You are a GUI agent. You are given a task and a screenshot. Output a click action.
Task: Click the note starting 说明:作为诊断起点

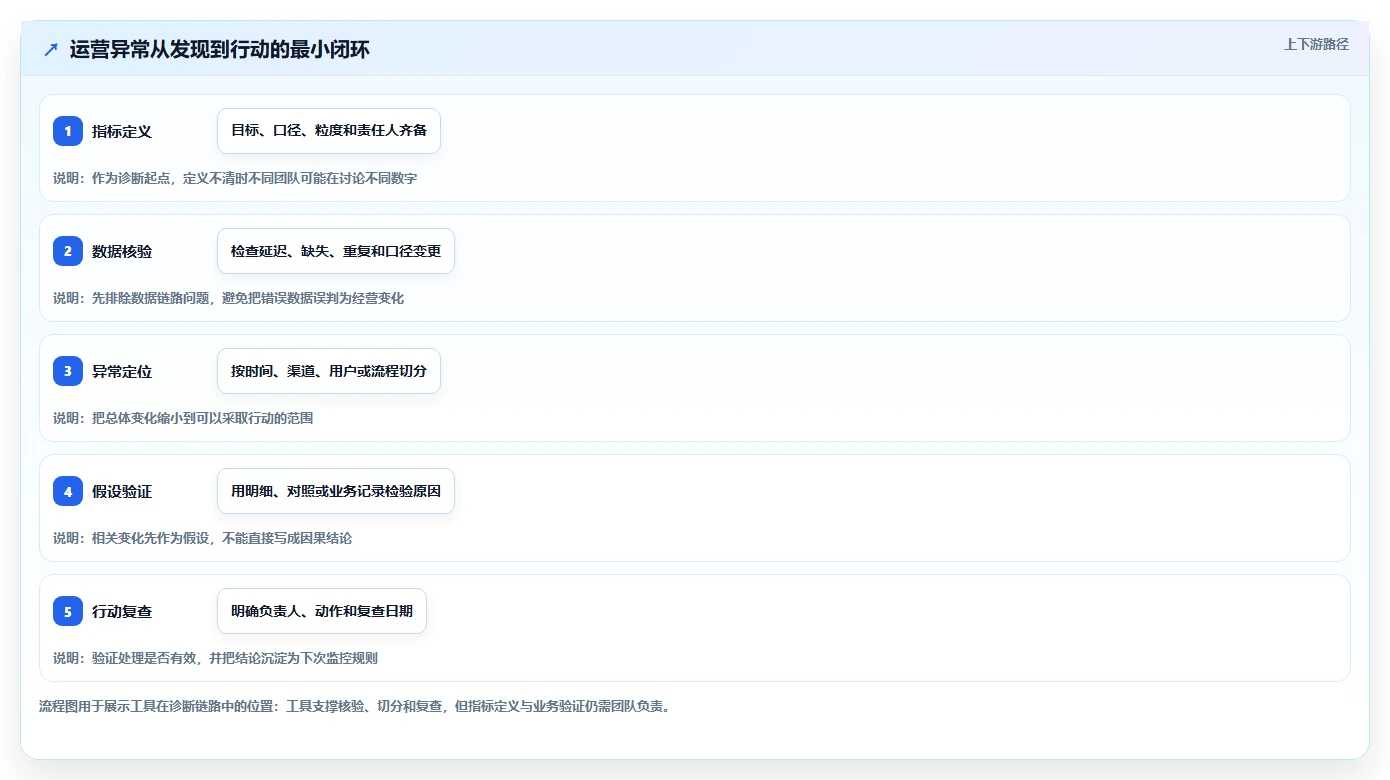[x=235, y=178]
